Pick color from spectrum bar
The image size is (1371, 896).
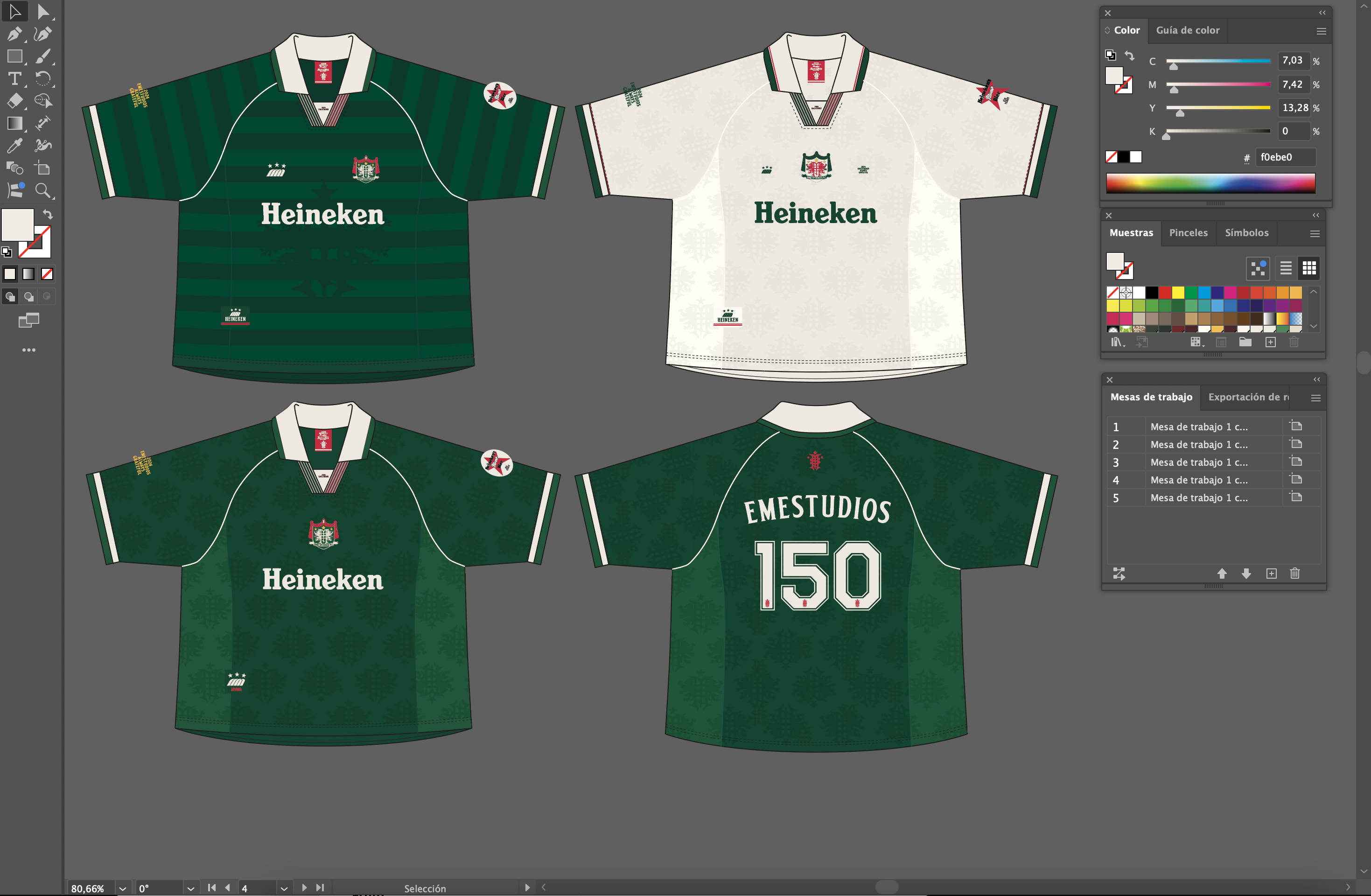(x=1210, y=182)
